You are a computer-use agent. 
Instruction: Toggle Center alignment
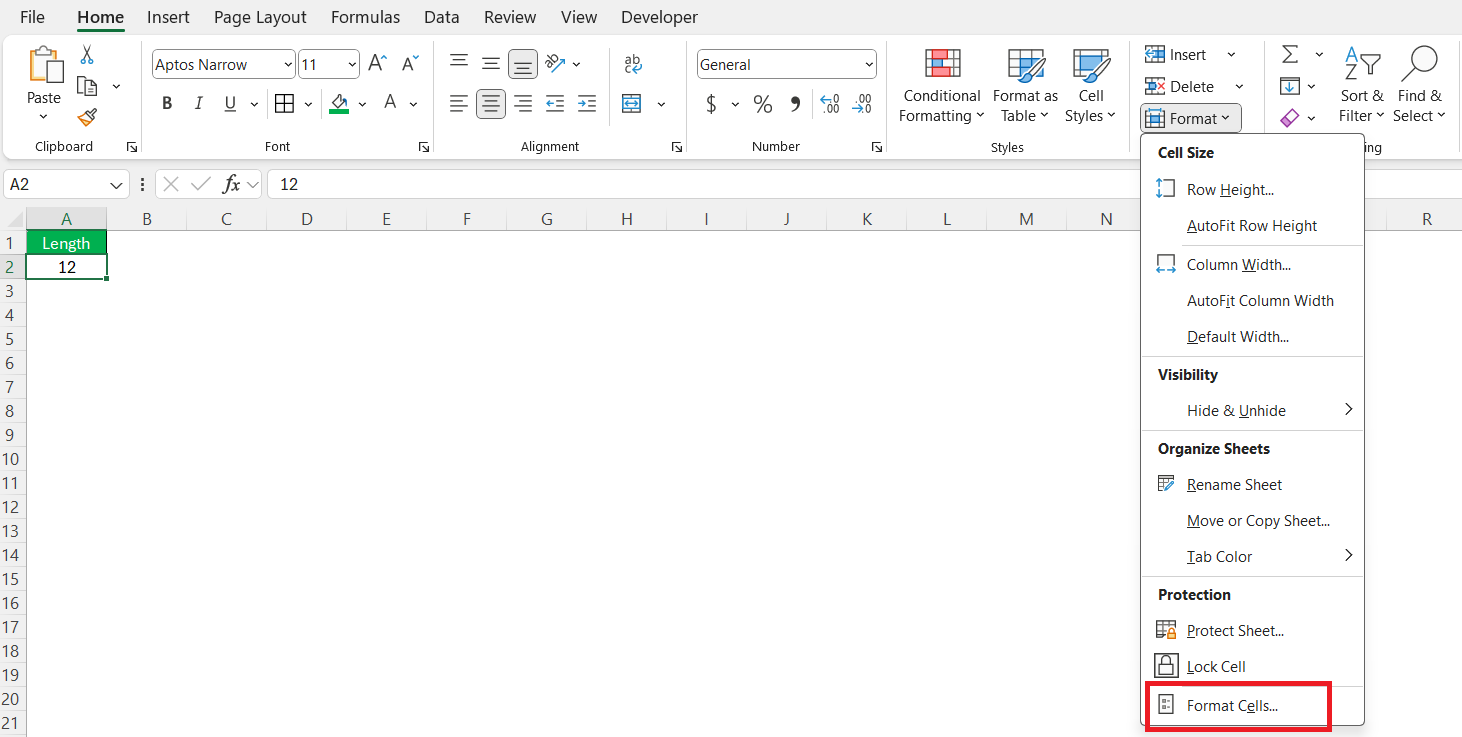(x=491, y=103)
